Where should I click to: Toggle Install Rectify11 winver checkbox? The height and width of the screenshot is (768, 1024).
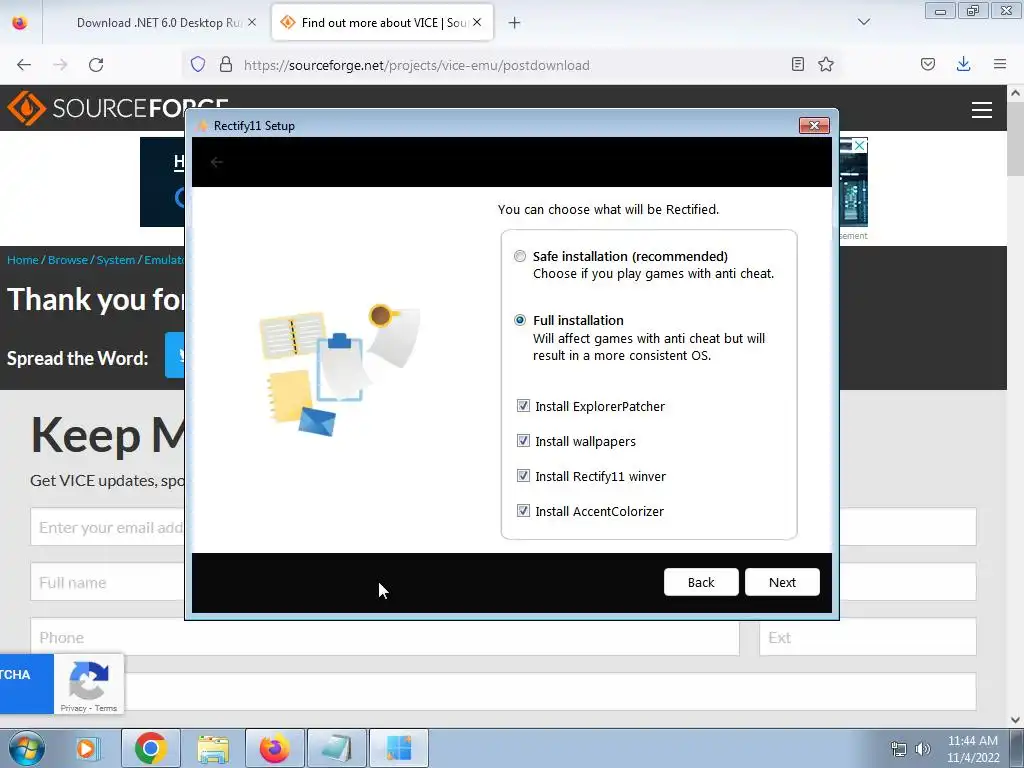tap(523, 475)
